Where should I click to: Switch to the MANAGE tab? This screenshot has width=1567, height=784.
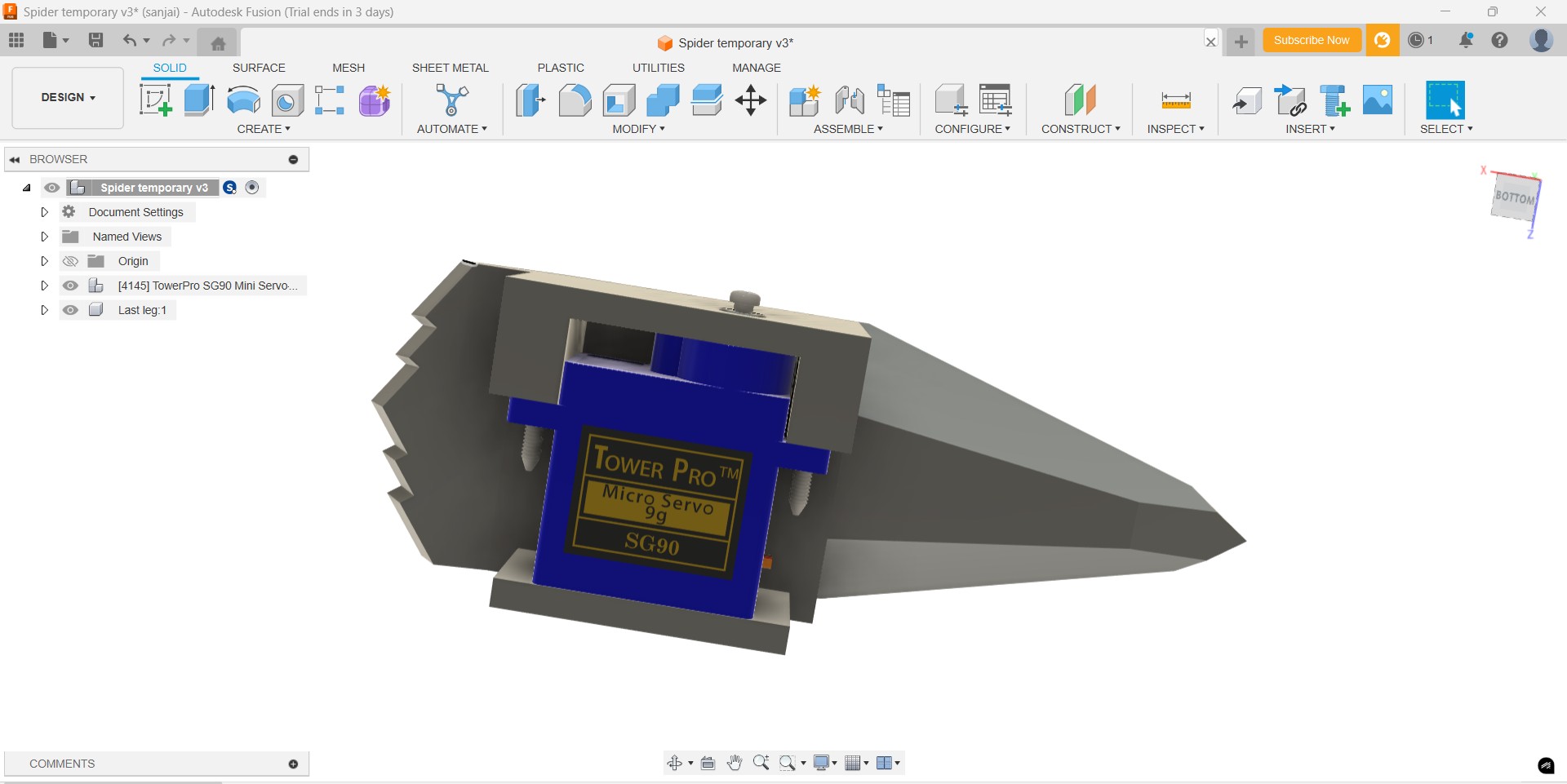(x=757, y=68)
